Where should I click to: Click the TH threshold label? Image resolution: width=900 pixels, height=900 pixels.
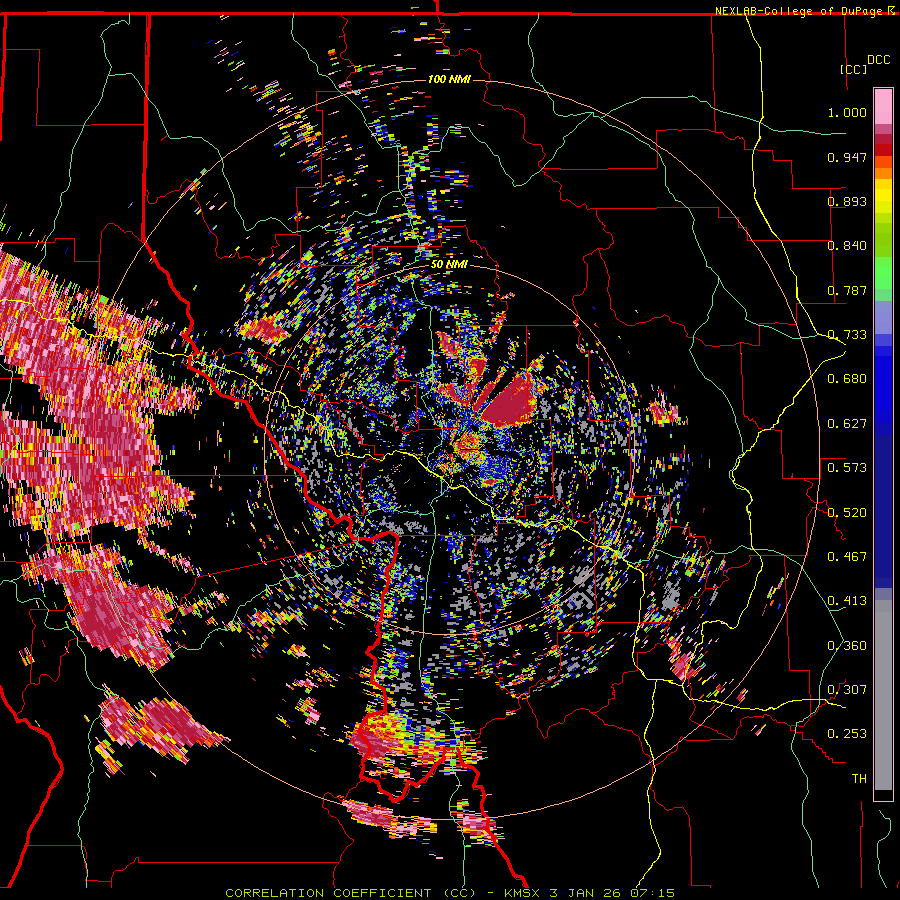[859, 779]
